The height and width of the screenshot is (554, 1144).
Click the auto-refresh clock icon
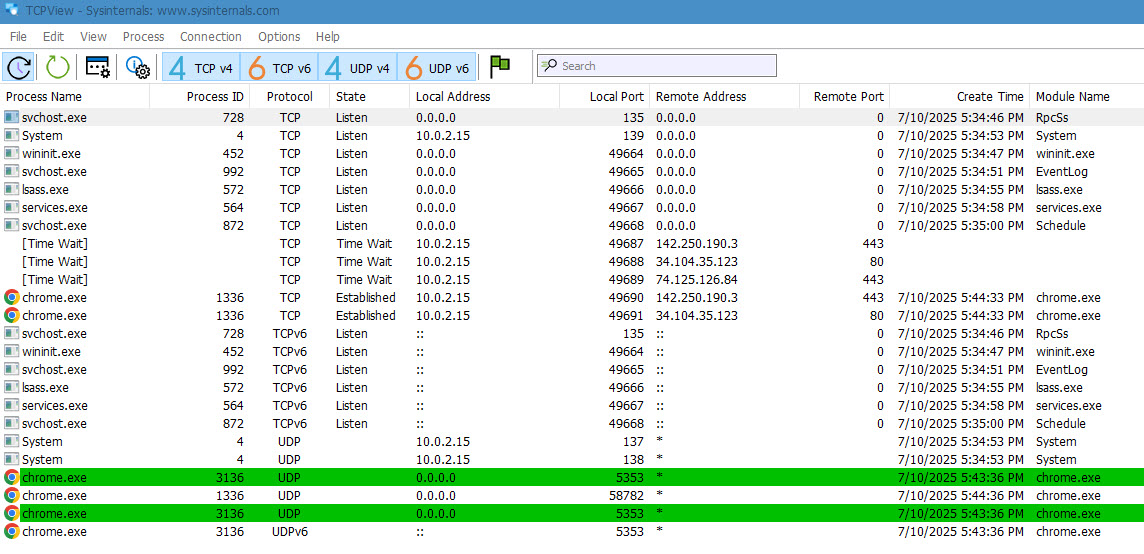pos(18,67)
